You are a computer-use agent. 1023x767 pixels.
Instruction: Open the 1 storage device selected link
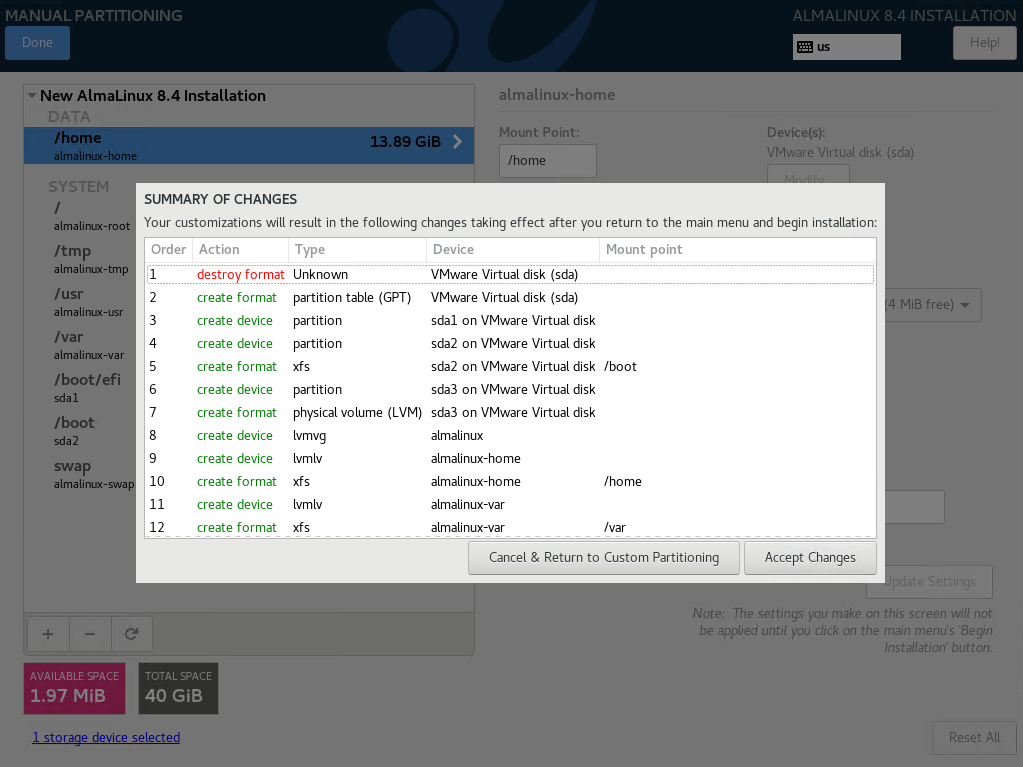pyautogui.click(x=106, y=738)
